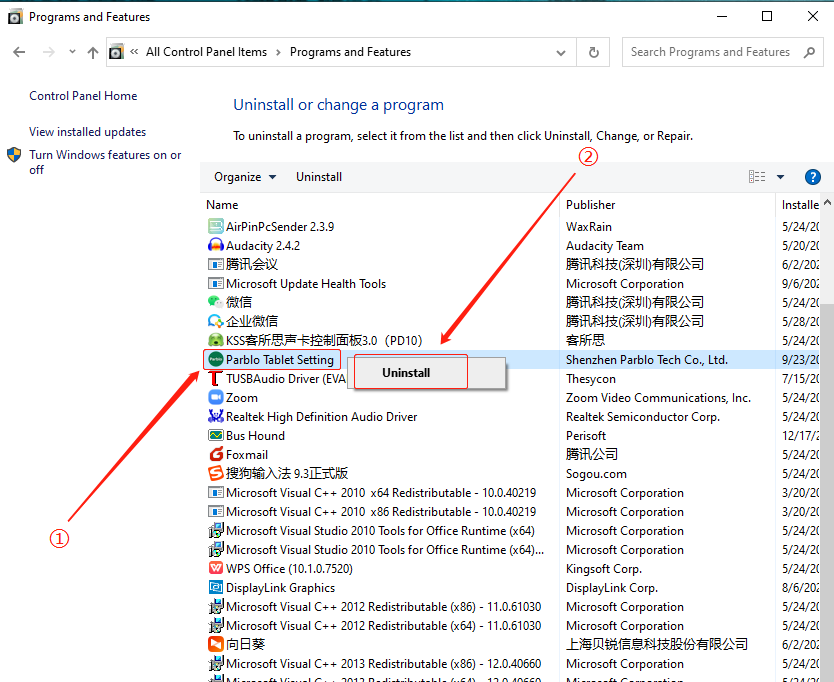The width and height of the screenshot is (834, 682).
Task: Click the Microsoft Update Health Tools icon
Action: tap(215, 284)
